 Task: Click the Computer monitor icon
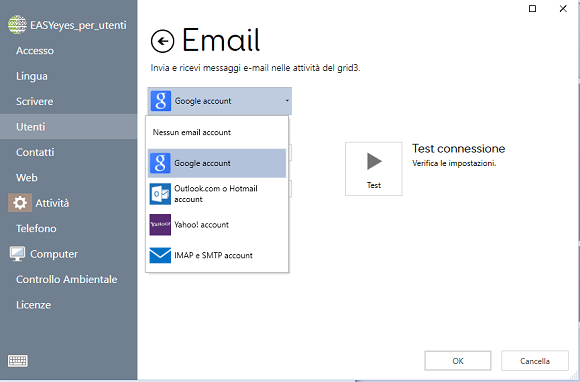(17, 254)
